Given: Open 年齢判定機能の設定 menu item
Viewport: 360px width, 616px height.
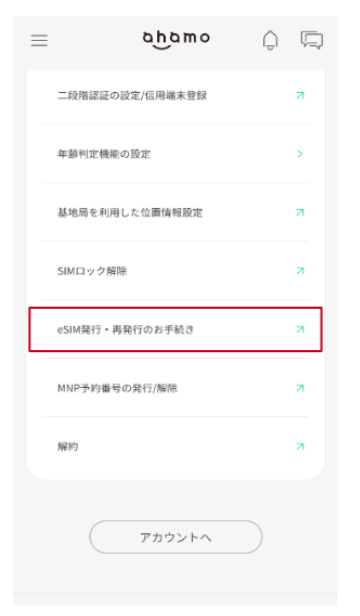Looking at the screenshot, I should pyautogui.click(x=175, y=154).
